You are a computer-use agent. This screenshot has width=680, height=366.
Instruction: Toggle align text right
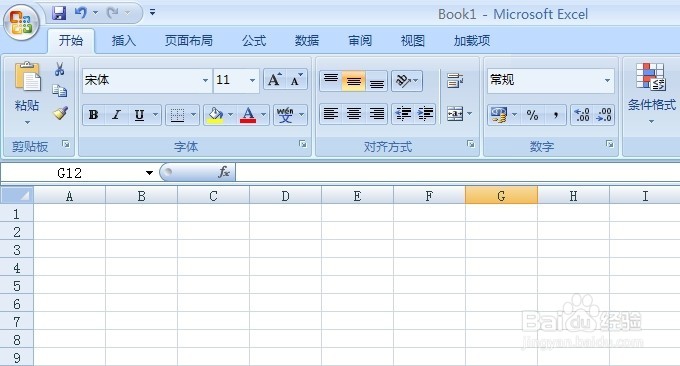tap(376, 114)
